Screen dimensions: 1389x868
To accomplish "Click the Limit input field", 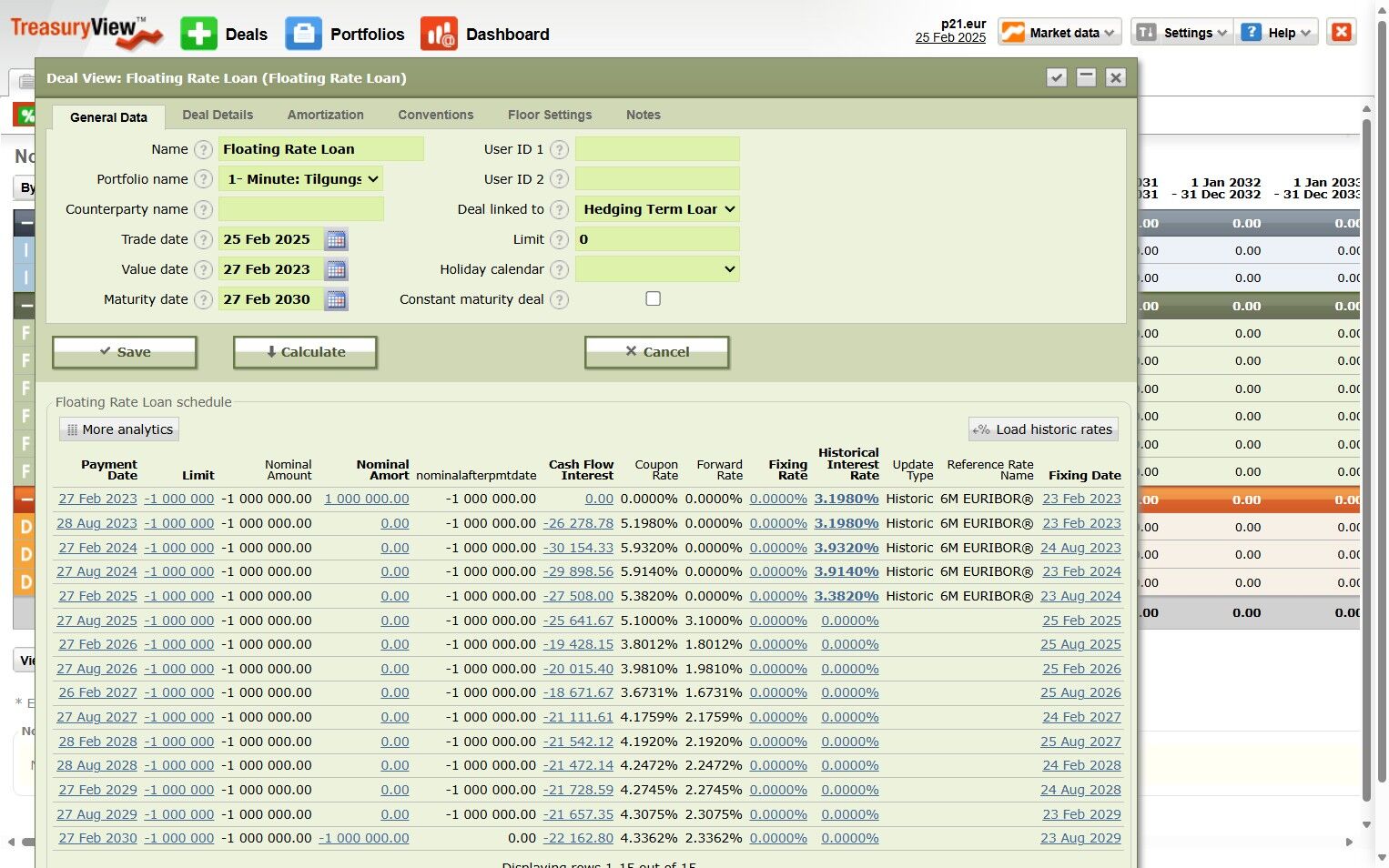I will point(657,239).
